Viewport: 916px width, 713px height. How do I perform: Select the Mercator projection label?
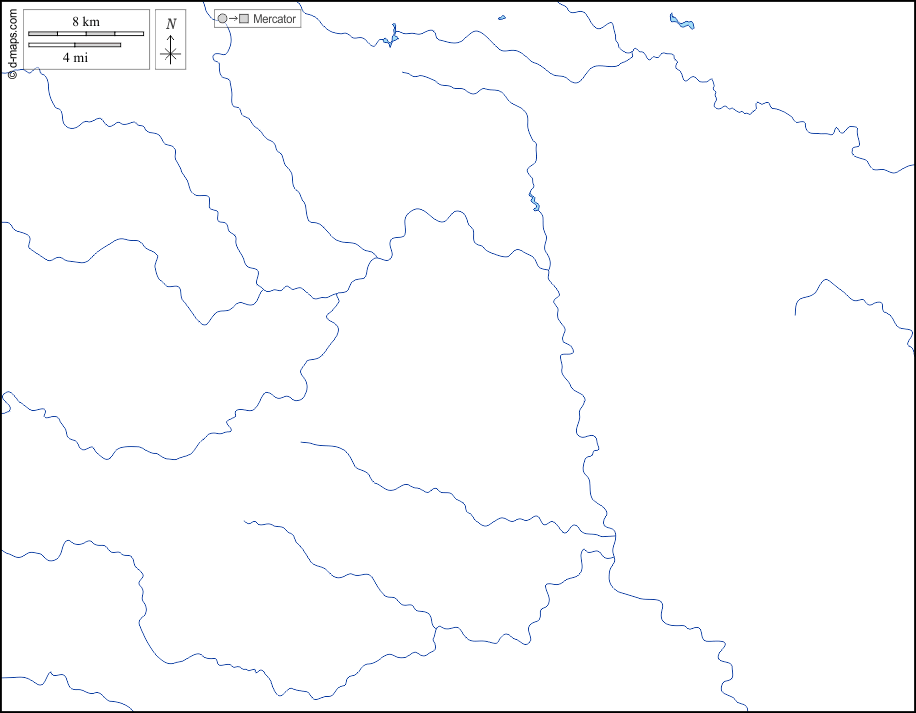click(x=274, y=19)
